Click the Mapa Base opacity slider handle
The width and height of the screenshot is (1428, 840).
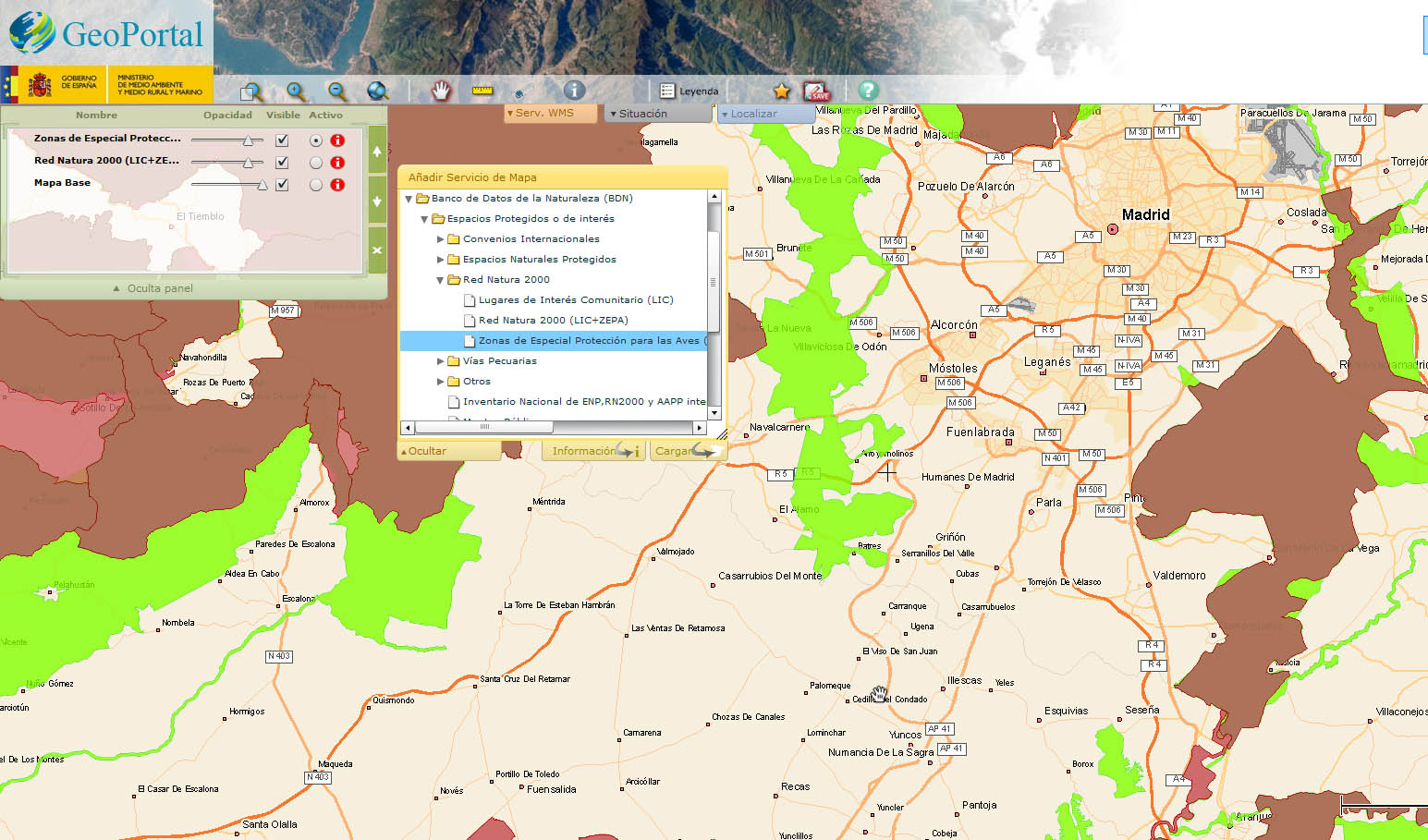pyautogui.click(x=262, y=185)
